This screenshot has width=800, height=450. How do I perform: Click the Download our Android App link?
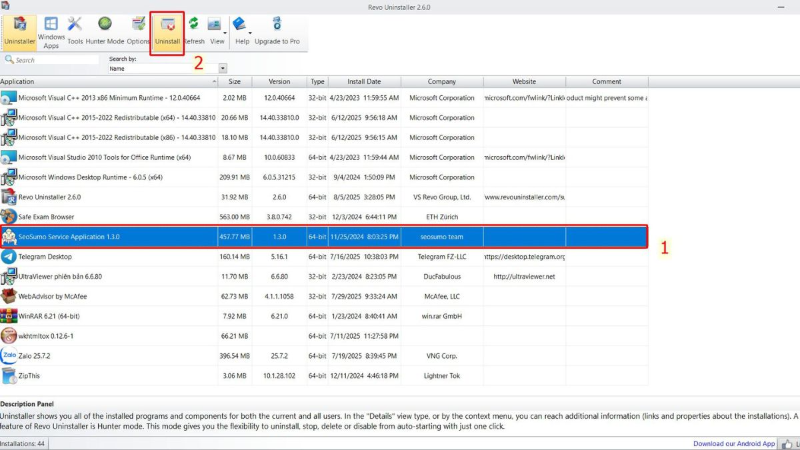click(734, 444)
